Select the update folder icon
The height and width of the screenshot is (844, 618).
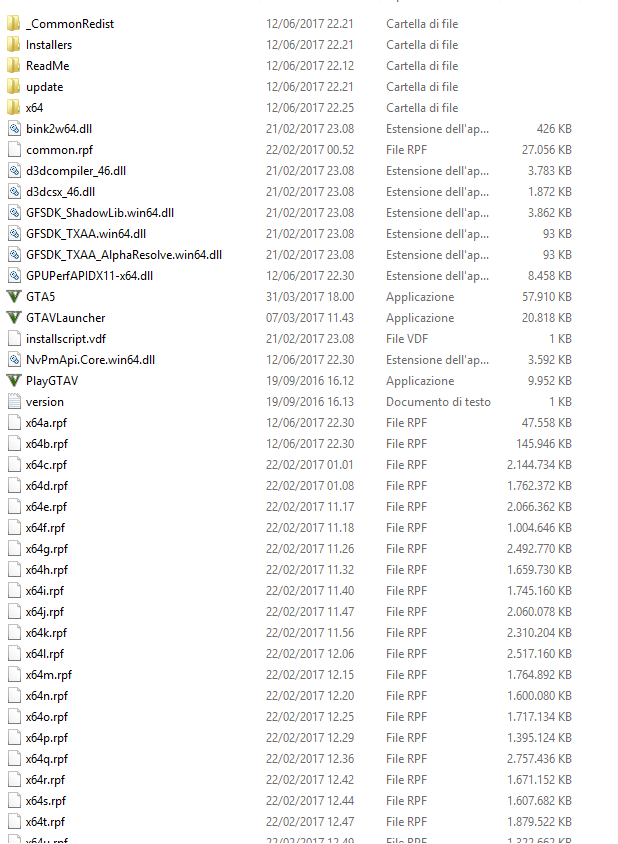tap(14, 87)
